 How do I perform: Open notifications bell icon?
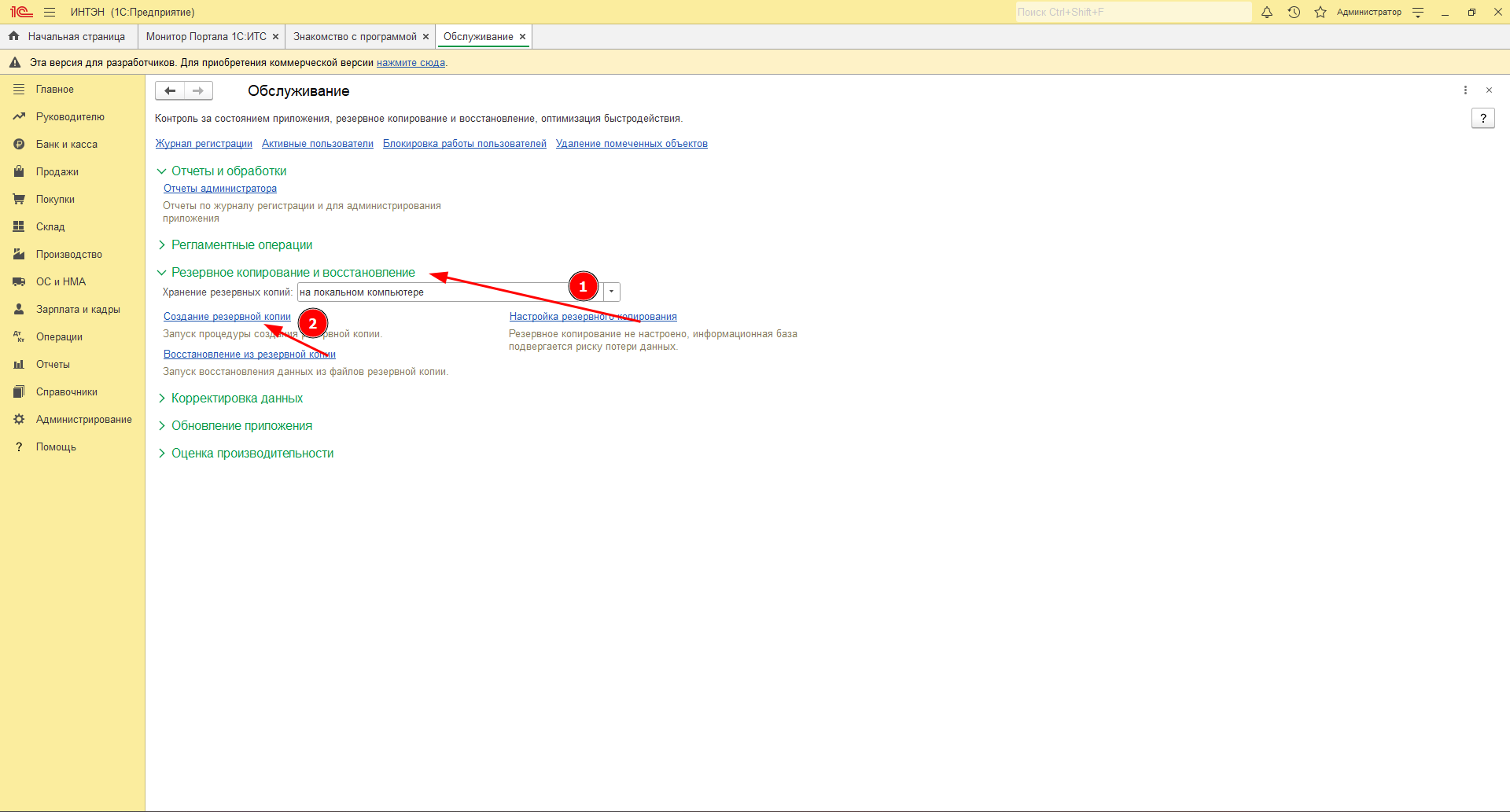click(x=1267, y=12)
